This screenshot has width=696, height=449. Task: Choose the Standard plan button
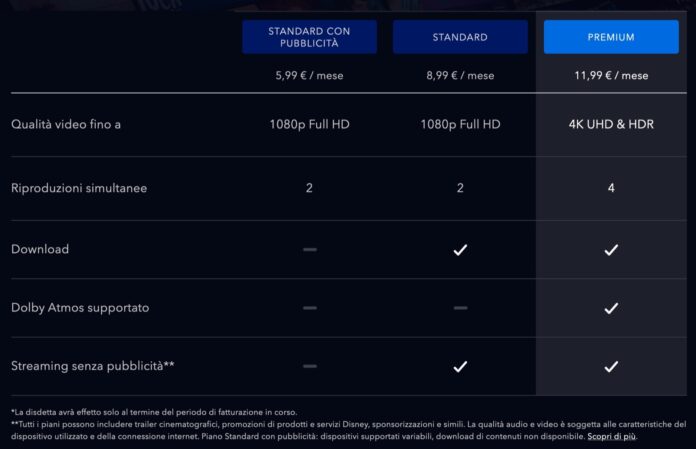(x=460, y=37)
